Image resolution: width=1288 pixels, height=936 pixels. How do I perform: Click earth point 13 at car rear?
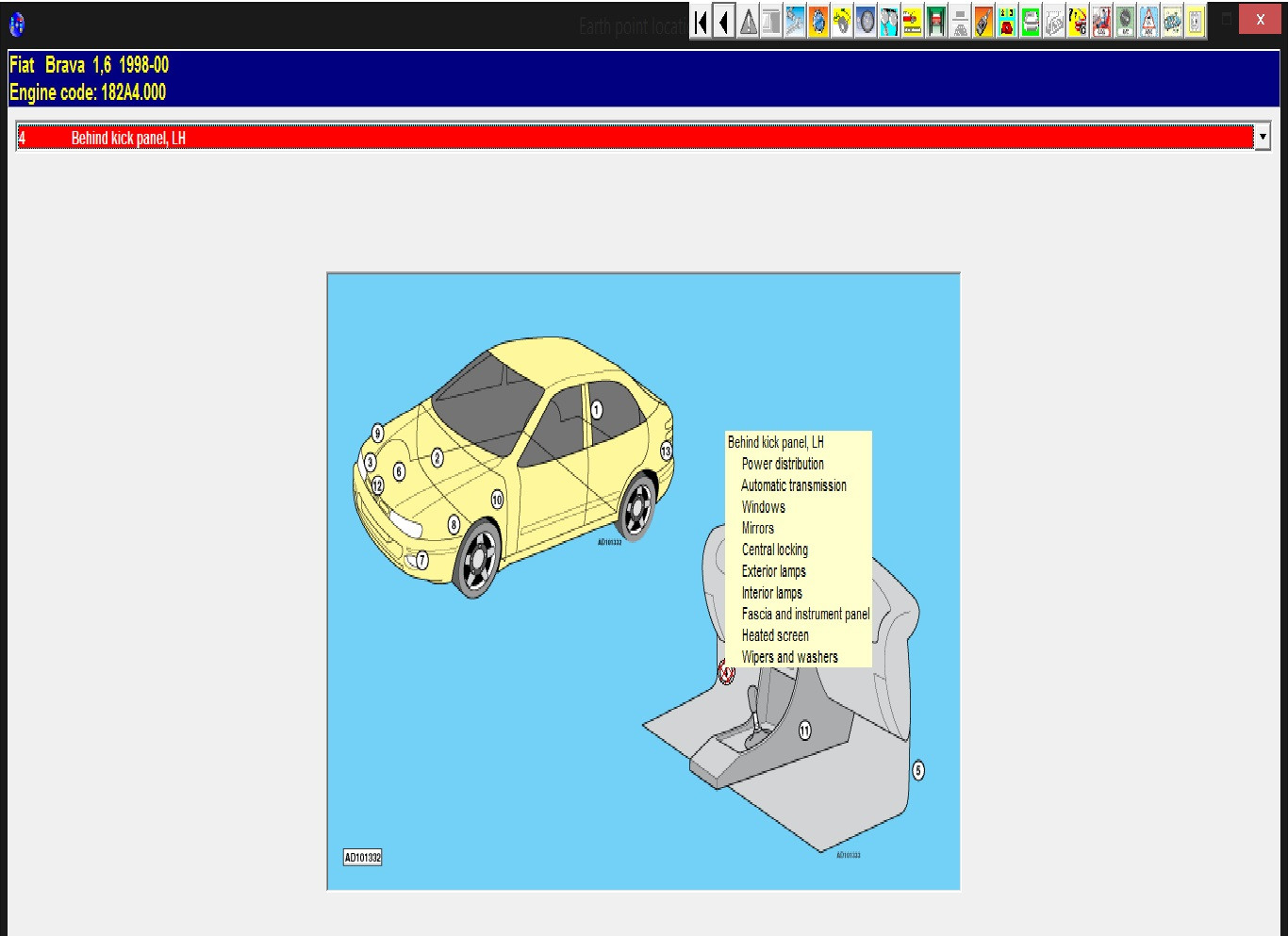666,451
